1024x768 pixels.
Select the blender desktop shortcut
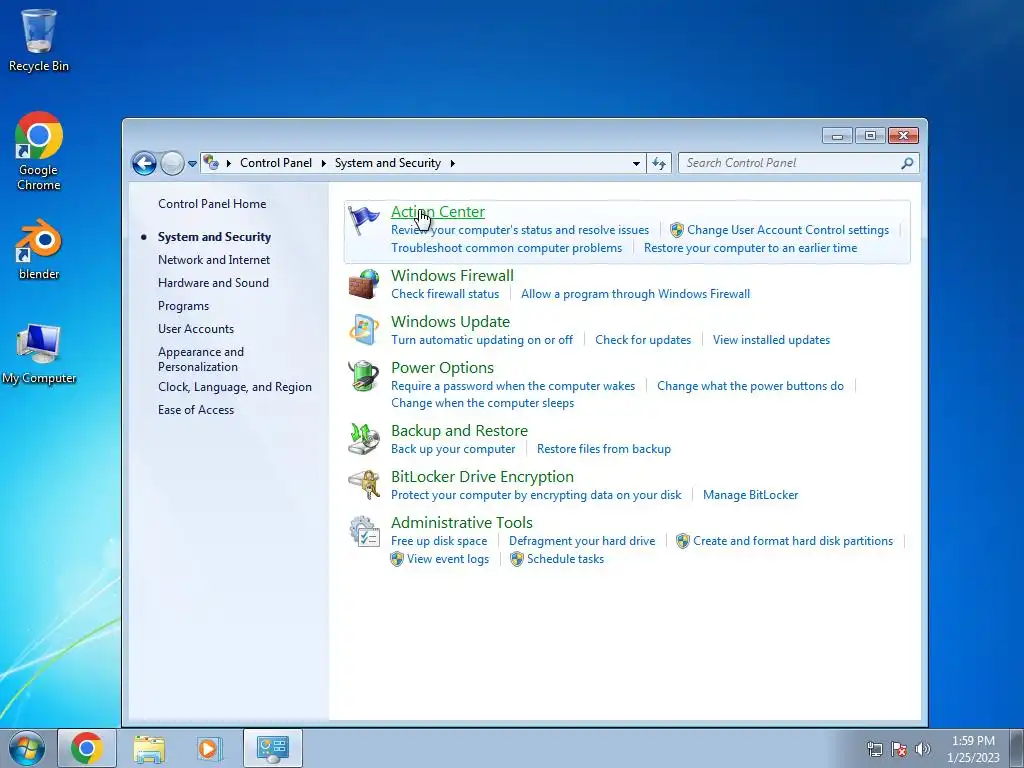[39, 249]
